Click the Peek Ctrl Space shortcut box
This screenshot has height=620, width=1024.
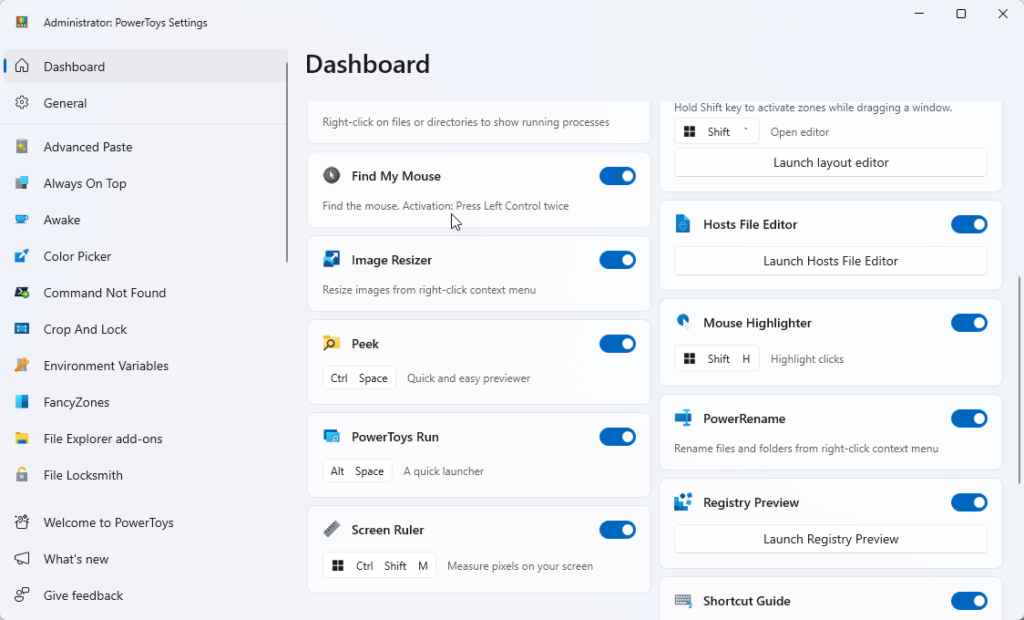pyautogui.click(x=359, y=378)
